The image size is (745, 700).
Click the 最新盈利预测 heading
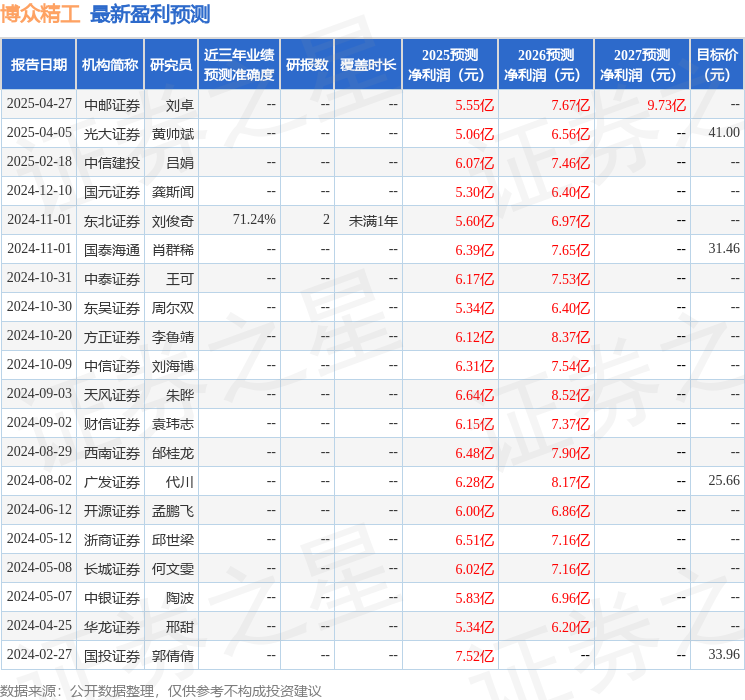[x=150, y=14]
